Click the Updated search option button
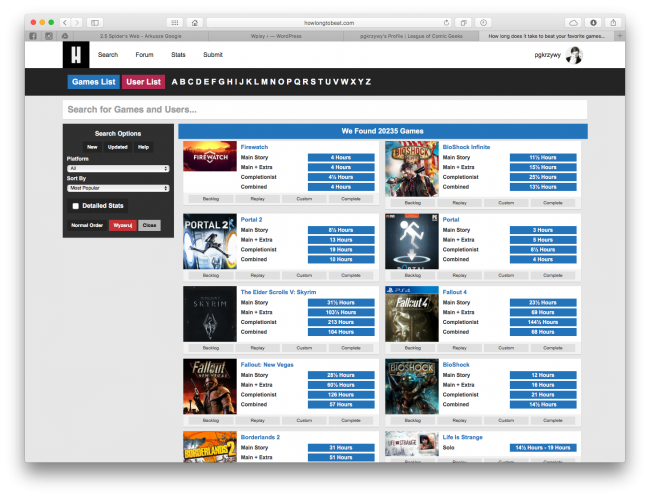650x498 pixels. 118,147
